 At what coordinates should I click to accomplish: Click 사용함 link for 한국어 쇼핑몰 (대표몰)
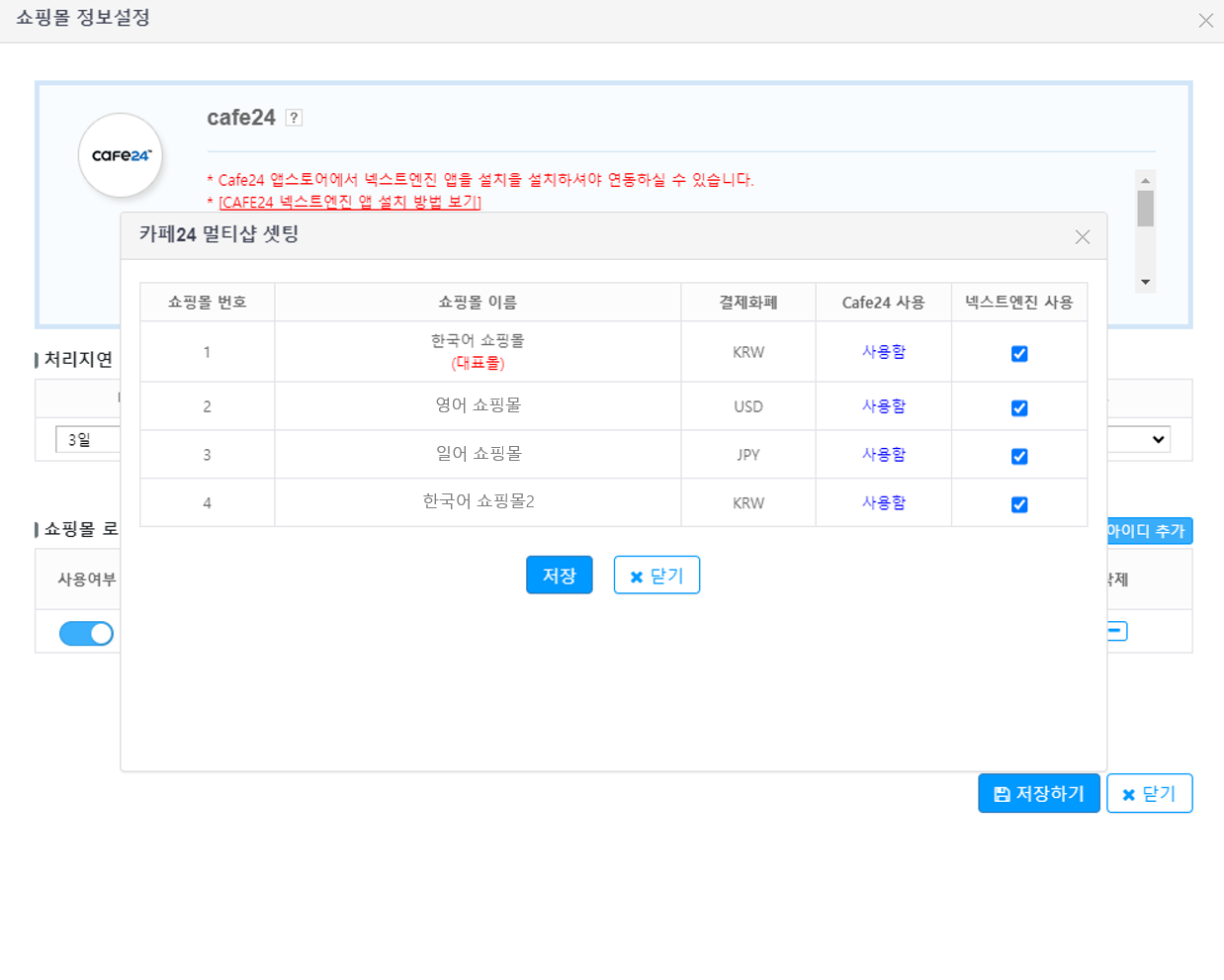click(x=884, y=352)
